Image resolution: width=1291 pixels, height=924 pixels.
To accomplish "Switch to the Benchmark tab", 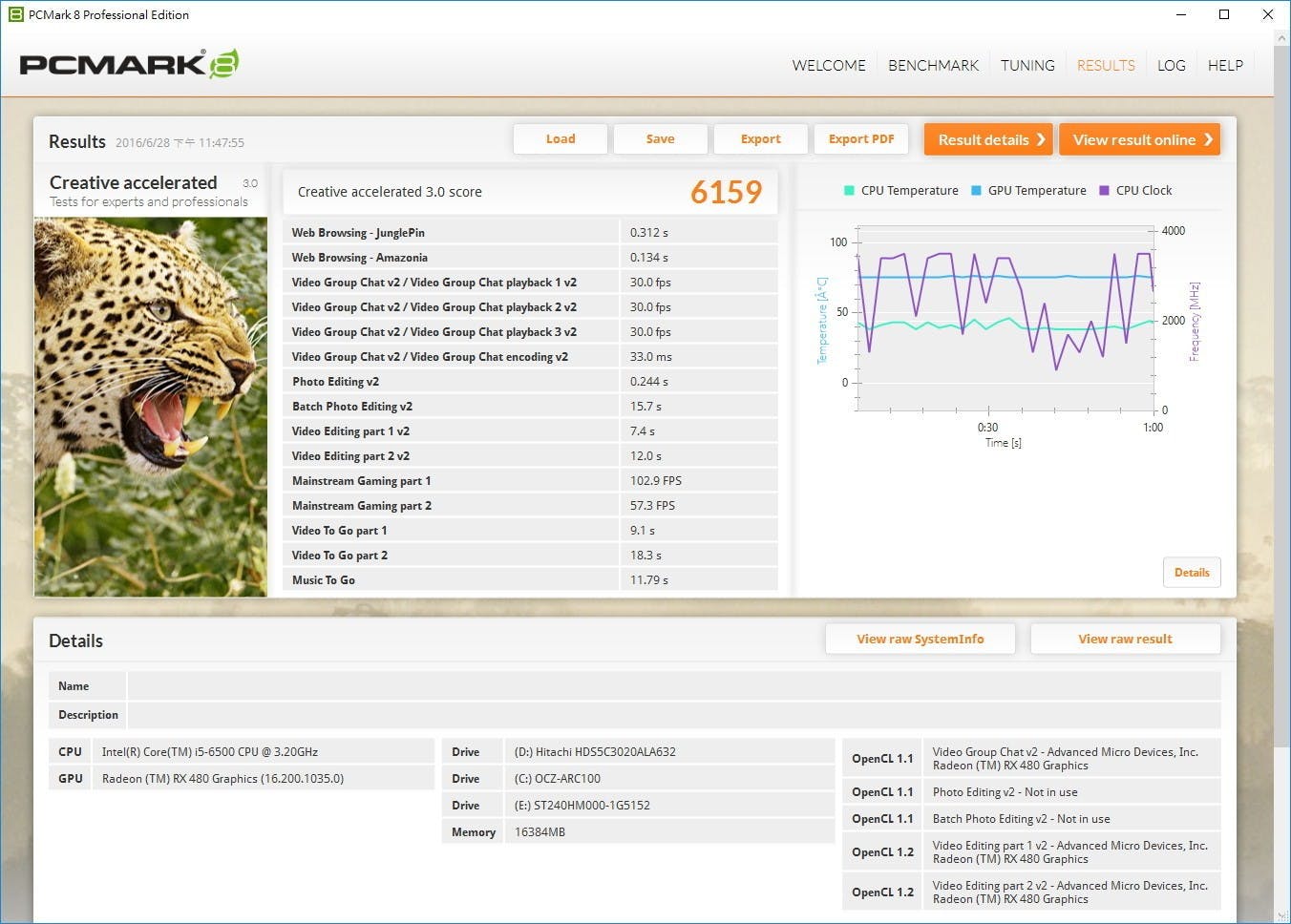I will tap(933, 65).
